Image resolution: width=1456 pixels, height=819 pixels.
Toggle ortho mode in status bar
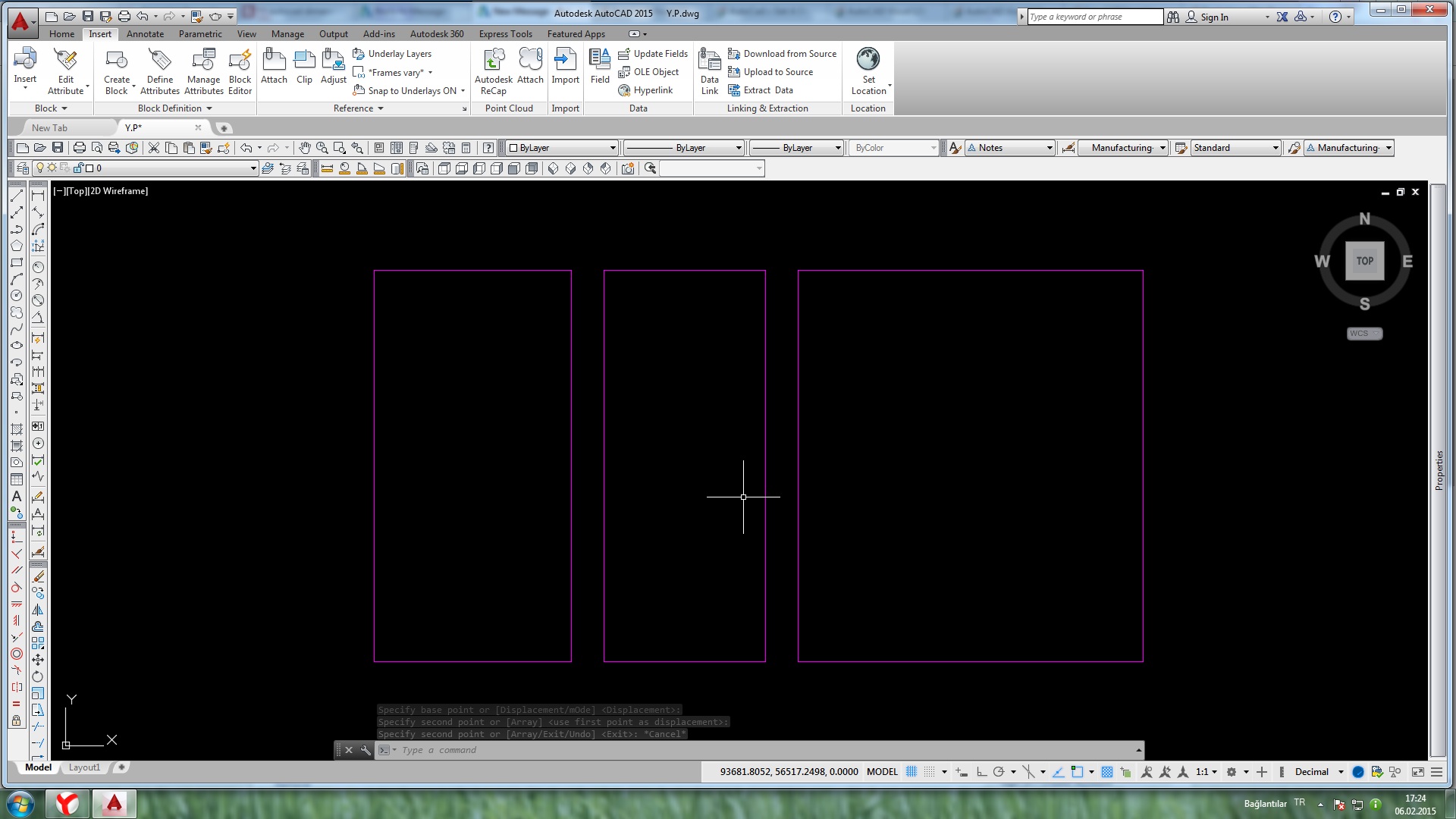(981, 772)
